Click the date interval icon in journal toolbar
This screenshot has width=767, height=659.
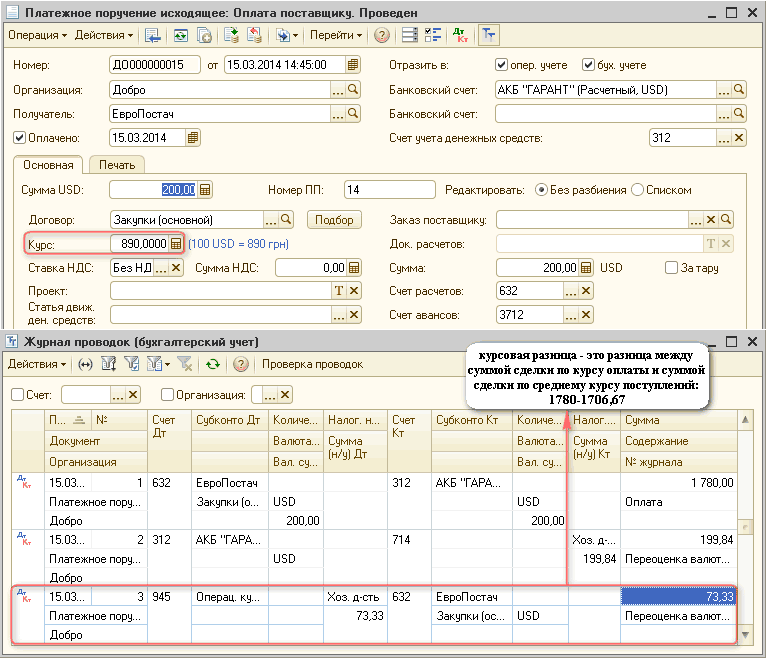point(85,364)
